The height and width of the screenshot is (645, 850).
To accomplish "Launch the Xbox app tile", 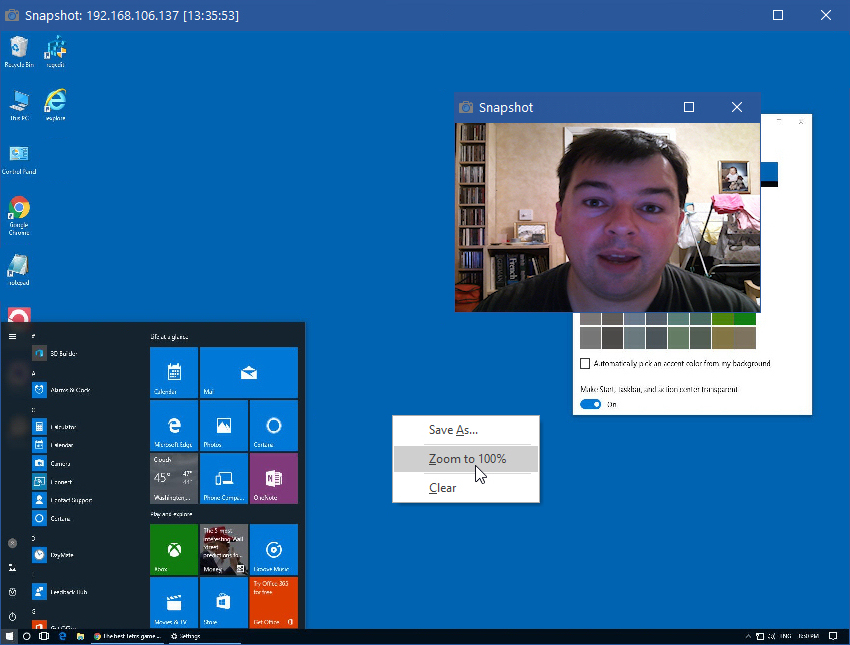I will [173, 550].
